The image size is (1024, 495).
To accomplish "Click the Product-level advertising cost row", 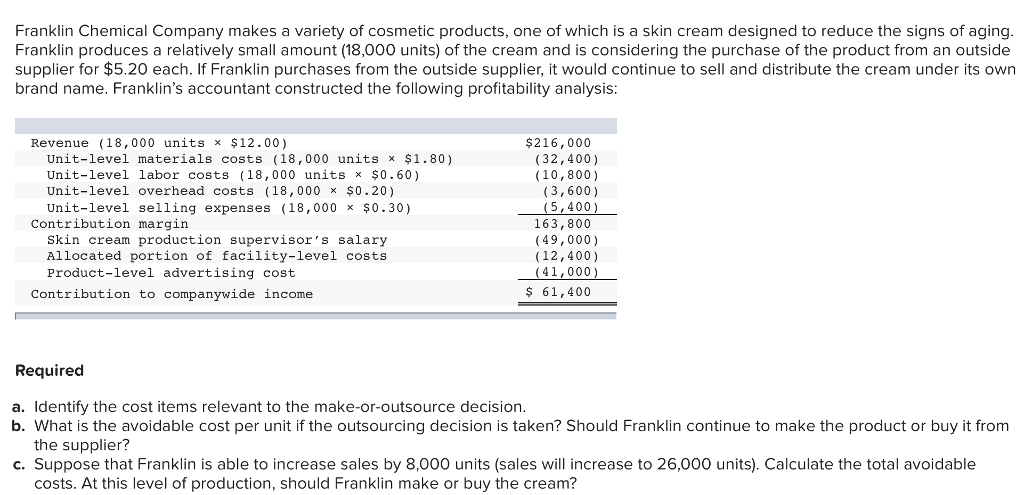I will point(315,272).
